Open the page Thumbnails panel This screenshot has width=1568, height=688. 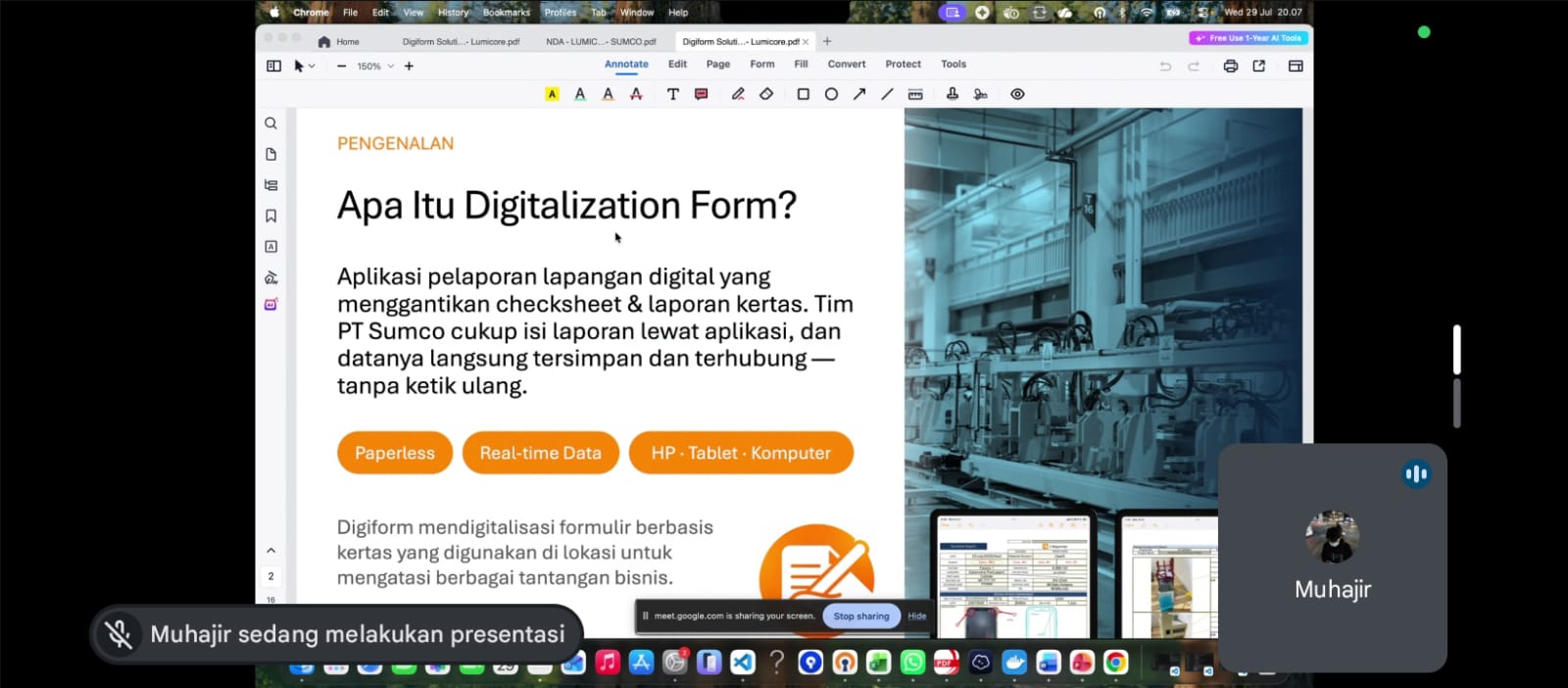point(270,154)
